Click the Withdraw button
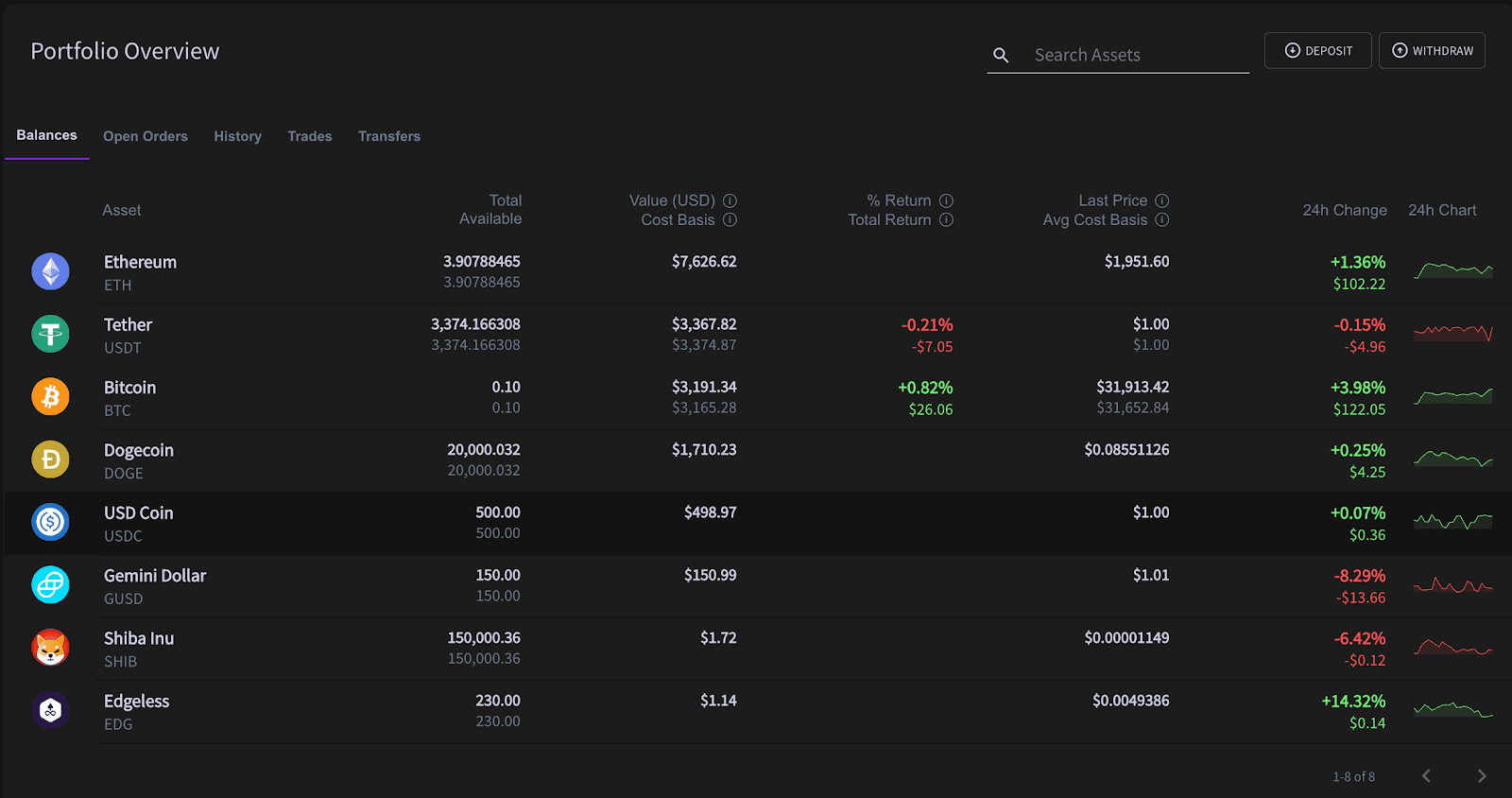Image resolution: width=1512 pixels, height=798 pixels. coord(1432,51)
